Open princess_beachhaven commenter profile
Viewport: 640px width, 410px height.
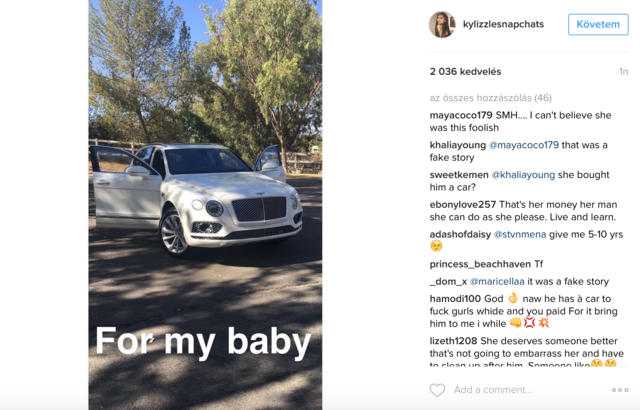click(480, 264)
